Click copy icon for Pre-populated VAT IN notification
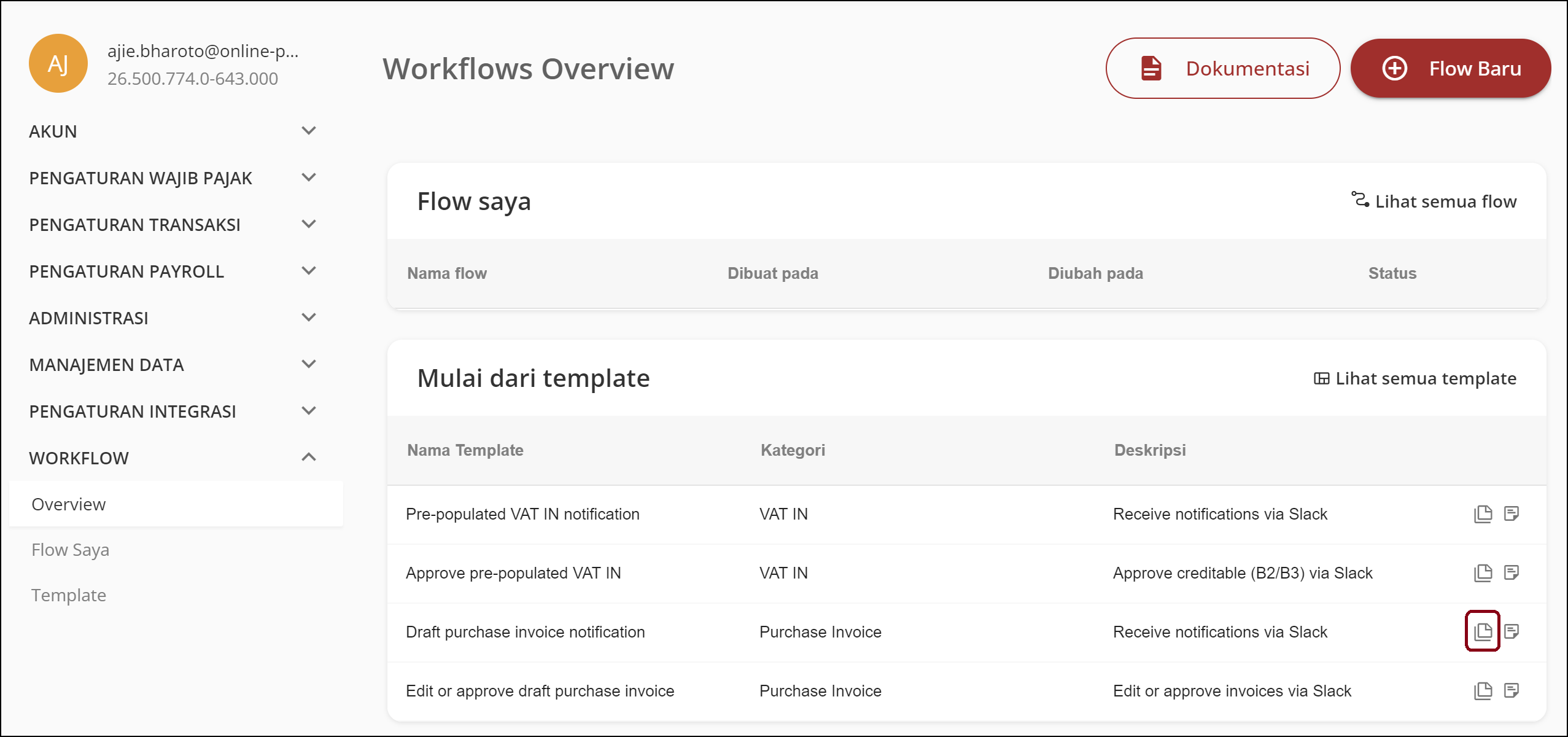The image size is (1568, 737). [x=1483, y=513]
